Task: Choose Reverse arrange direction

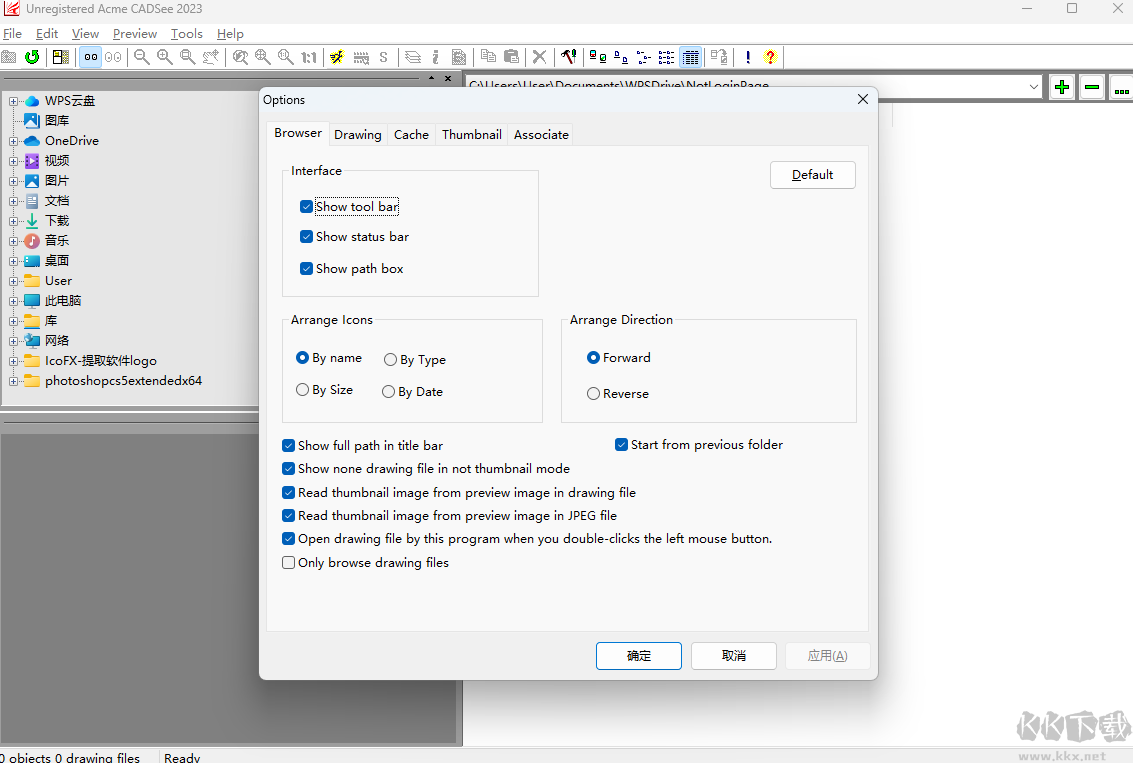Action: click(x=594, y=394)
